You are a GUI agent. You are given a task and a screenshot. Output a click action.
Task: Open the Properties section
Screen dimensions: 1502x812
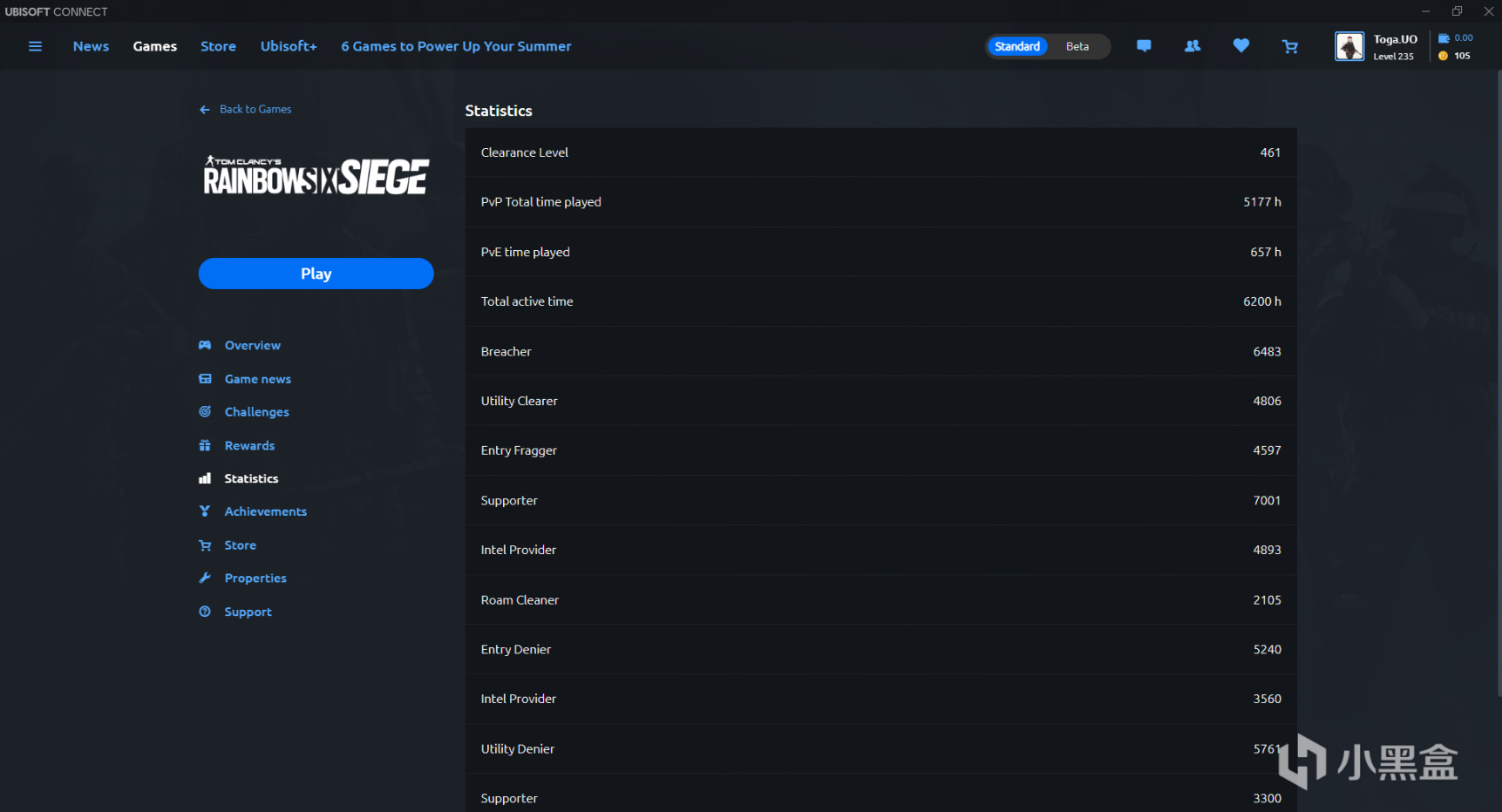tap(255, 579)
